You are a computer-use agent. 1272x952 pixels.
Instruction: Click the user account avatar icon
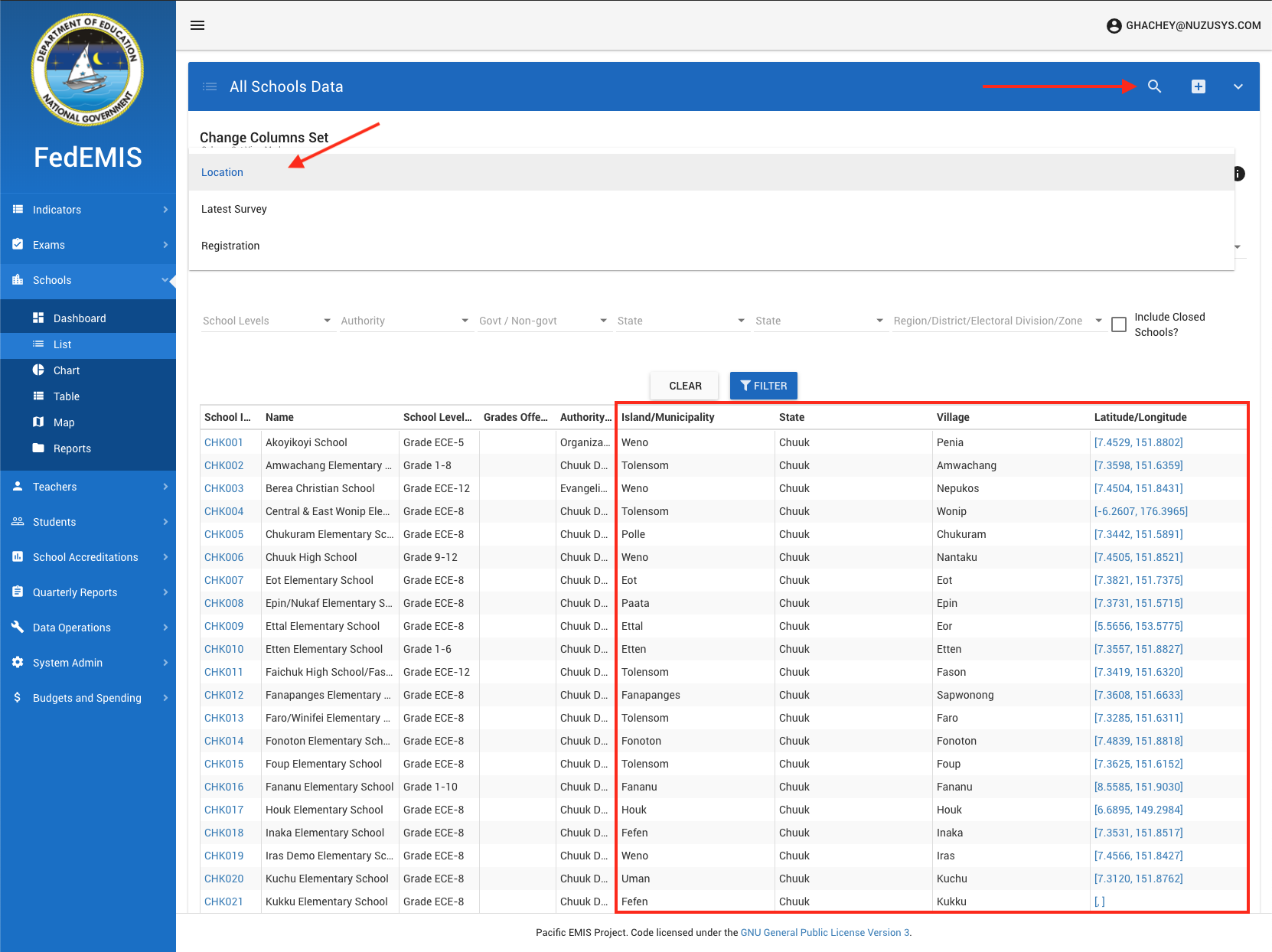point(1114,26)
